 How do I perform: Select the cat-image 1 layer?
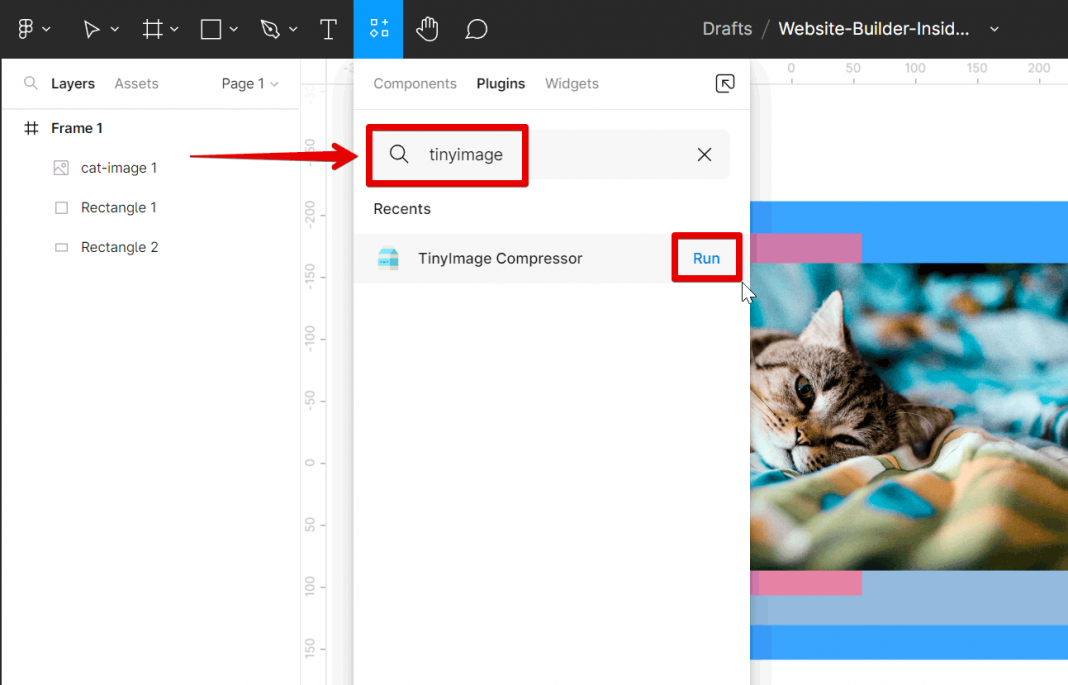(x=119, y=168)
